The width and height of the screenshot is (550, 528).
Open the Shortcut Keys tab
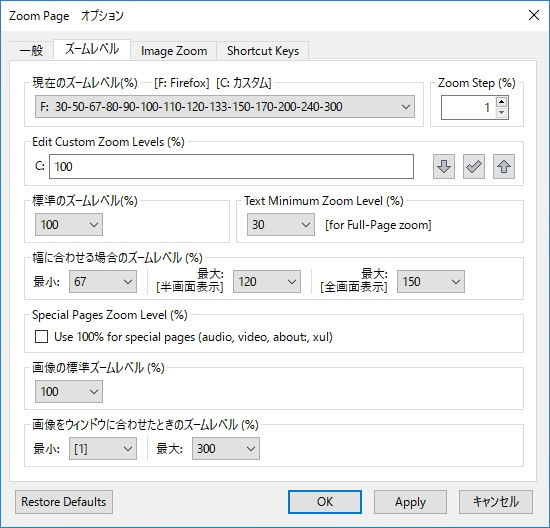(x=263, y=51)
